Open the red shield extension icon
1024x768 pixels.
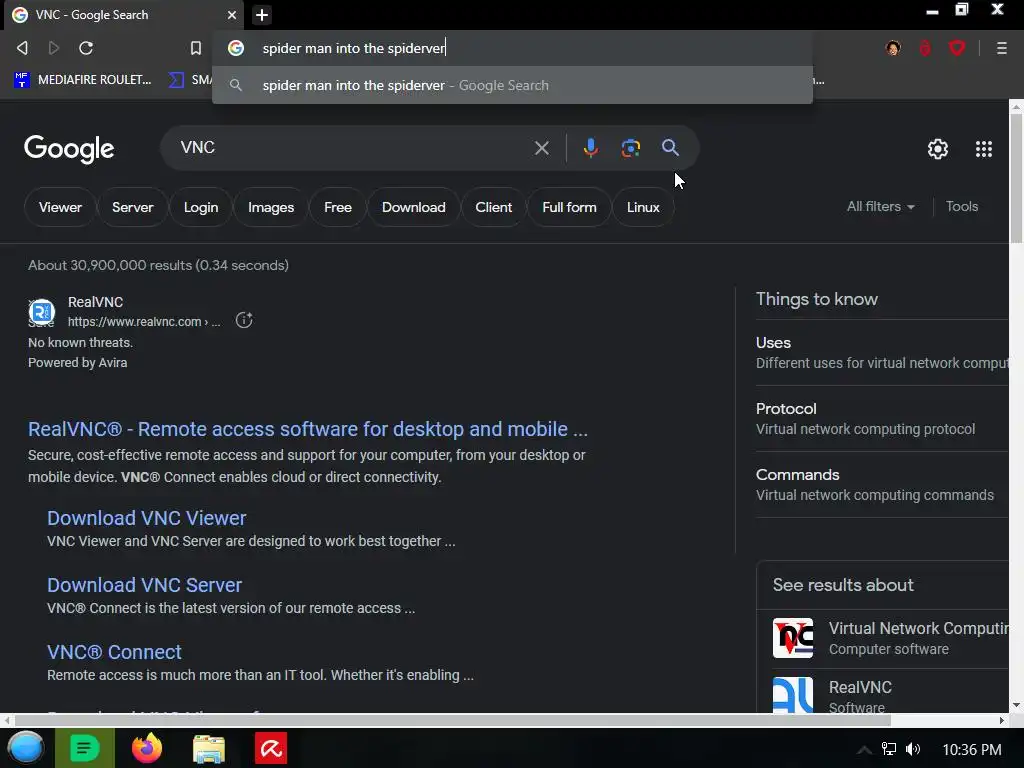click(x=957, y=48)
